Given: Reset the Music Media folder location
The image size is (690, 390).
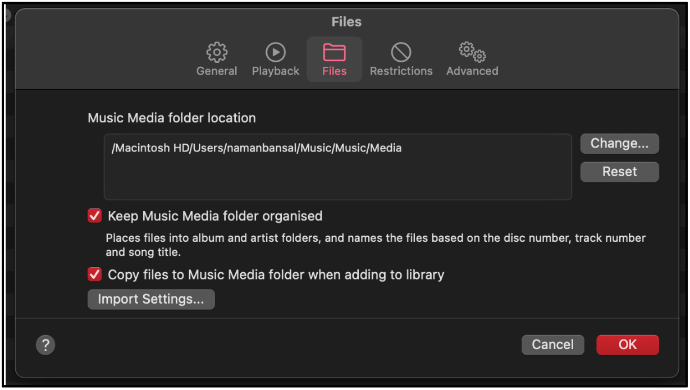Looking at the screenshot, I should 619,172.
